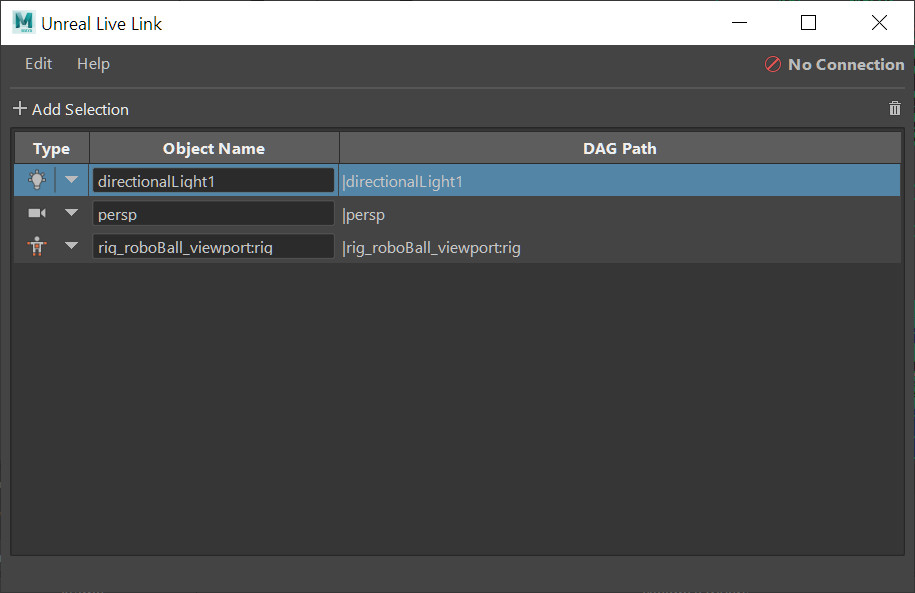Click the camera type icon for persp
This screenshot has width=915, height=593.
(x=37, y=213)
